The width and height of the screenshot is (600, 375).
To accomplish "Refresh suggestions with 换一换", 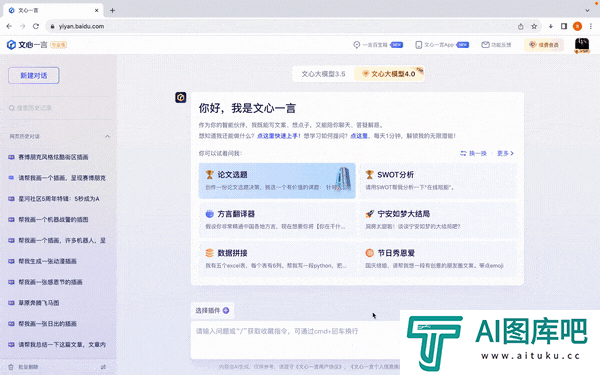I will pyautogui.click(x=473, y=153).
